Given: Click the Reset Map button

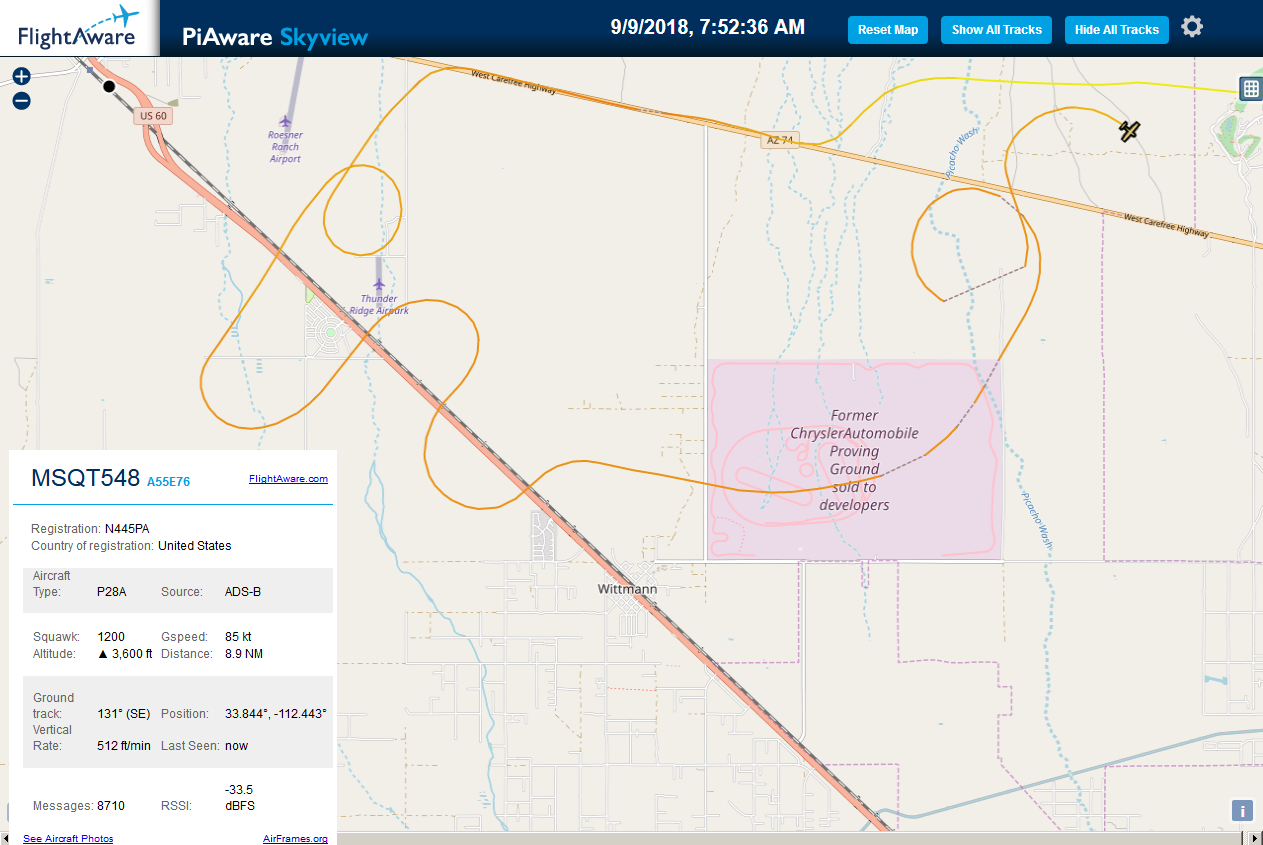Looking at the screenshot, I should click(x=888, y=30).
